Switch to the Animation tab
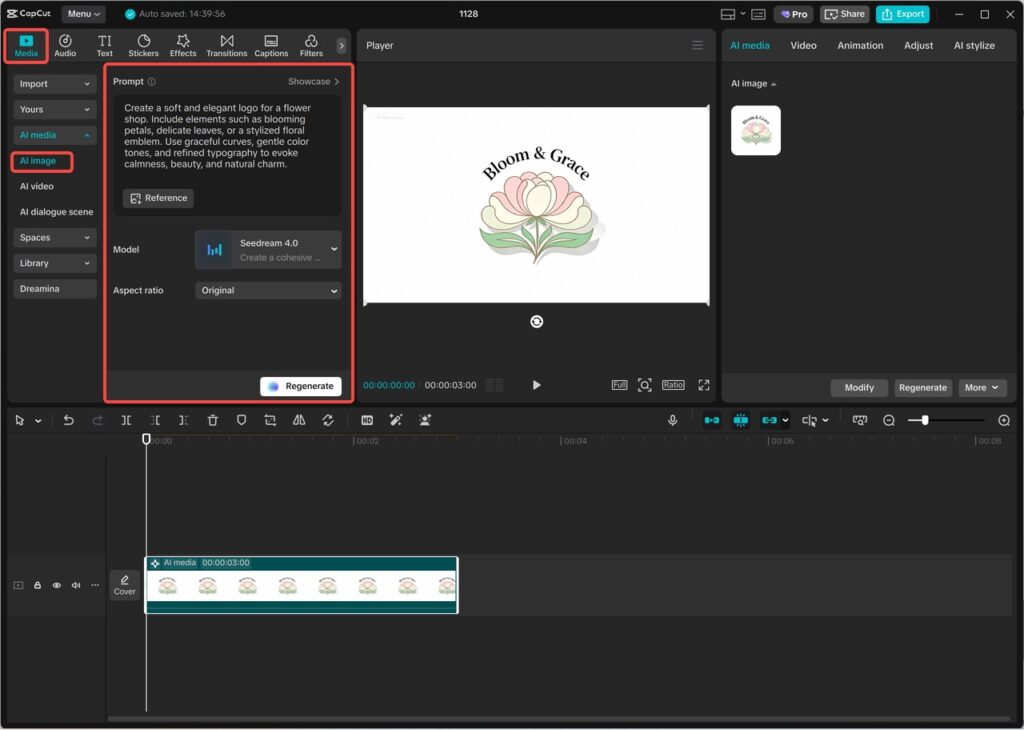The width and height of the screenshot is (1024, 730). coord(859,45)
